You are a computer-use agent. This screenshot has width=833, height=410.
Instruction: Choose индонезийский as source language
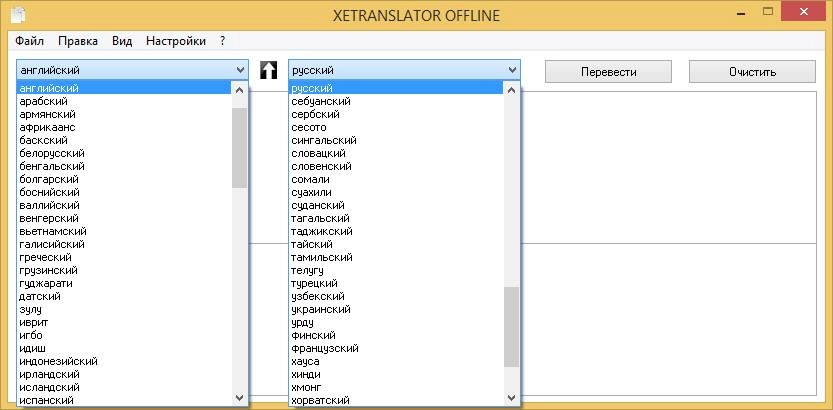(x=124, y=362)
